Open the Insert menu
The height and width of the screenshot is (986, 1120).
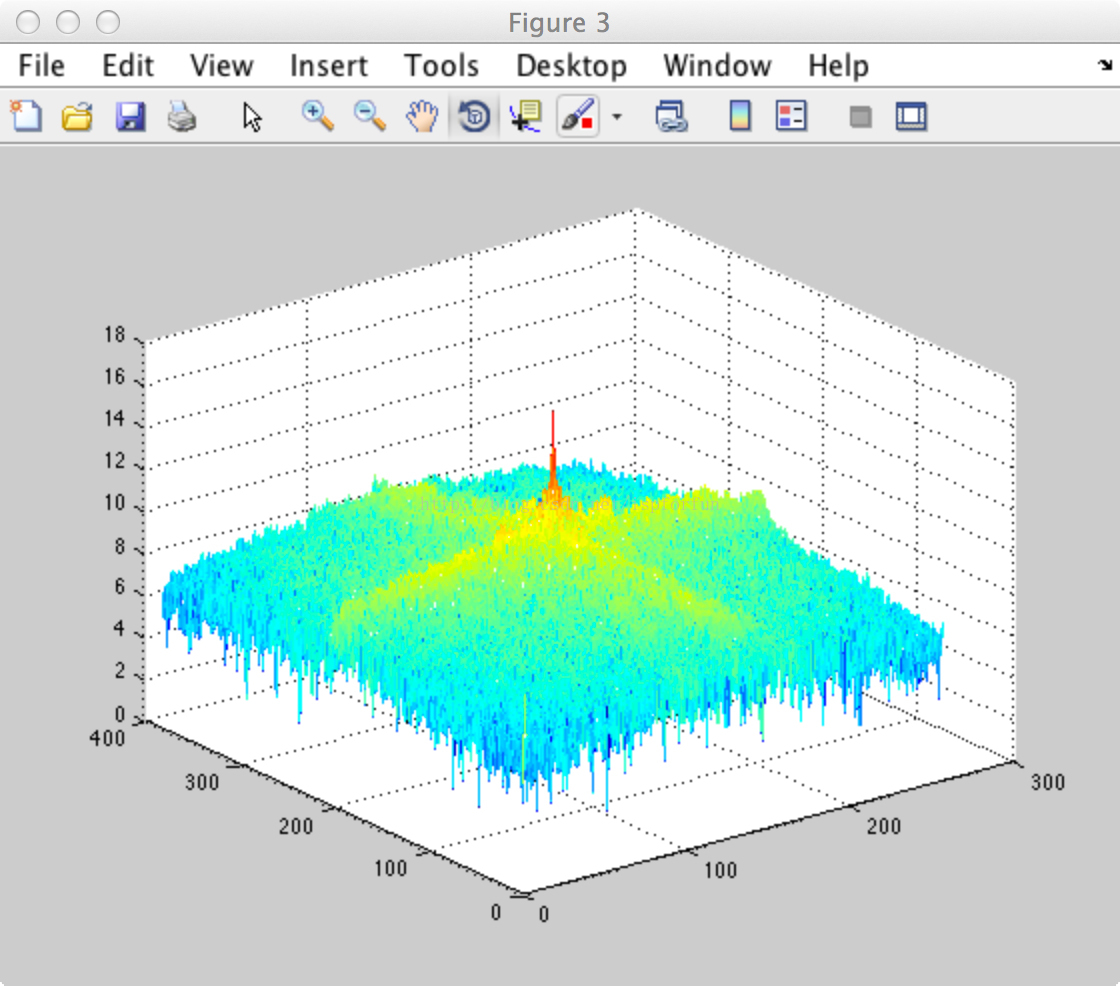[329, 66]
